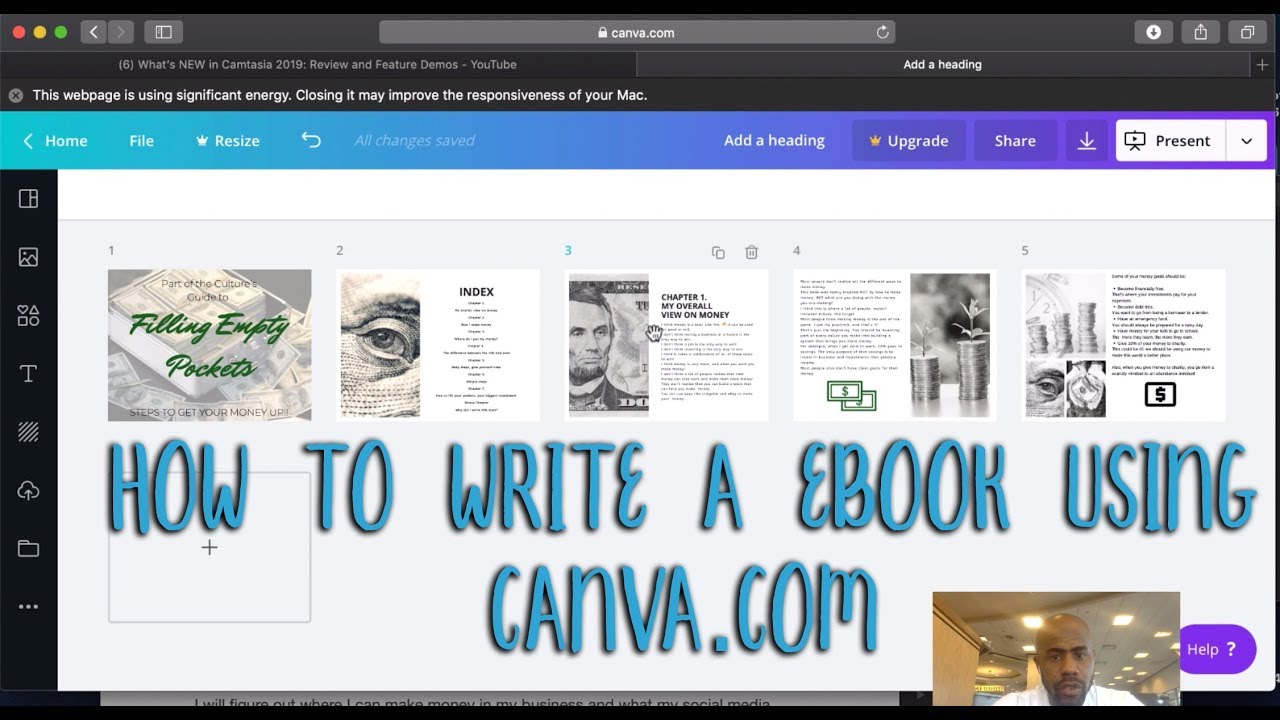The image size is (1280, 720).
Task: Click the Share button
Action: click(1015, 141)
